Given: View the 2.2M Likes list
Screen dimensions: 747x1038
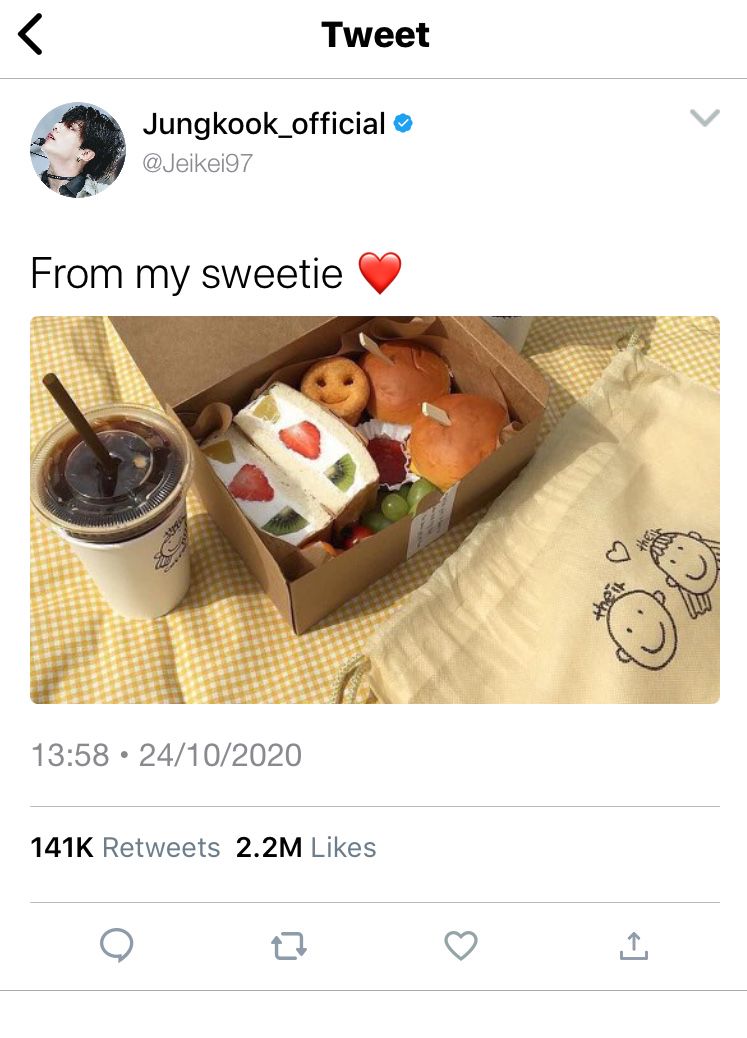Looking at the screenshot, I should coord(306,847).
